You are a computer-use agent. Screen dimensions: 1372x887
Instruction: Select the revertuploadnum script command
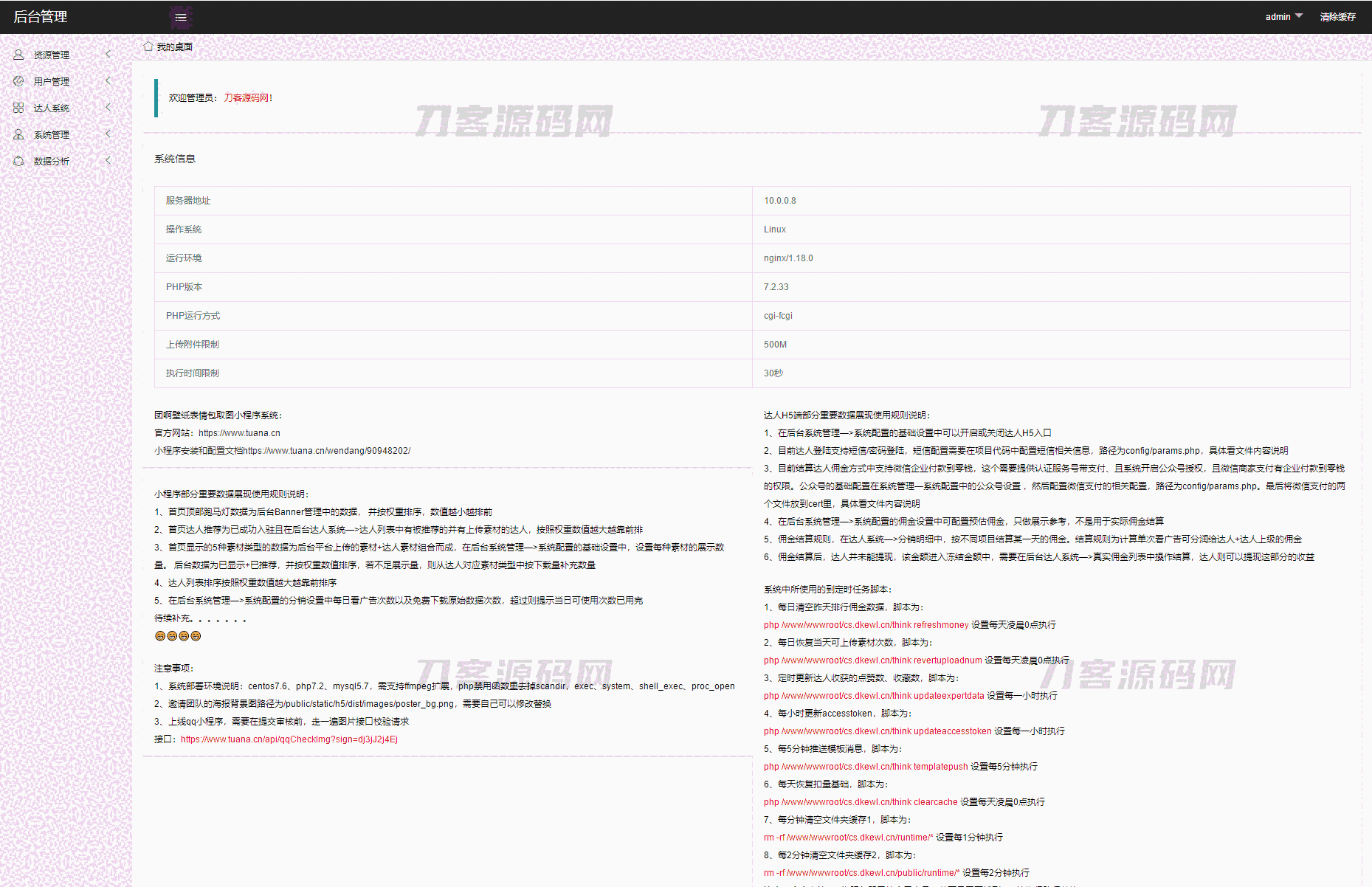click(873, 660)
